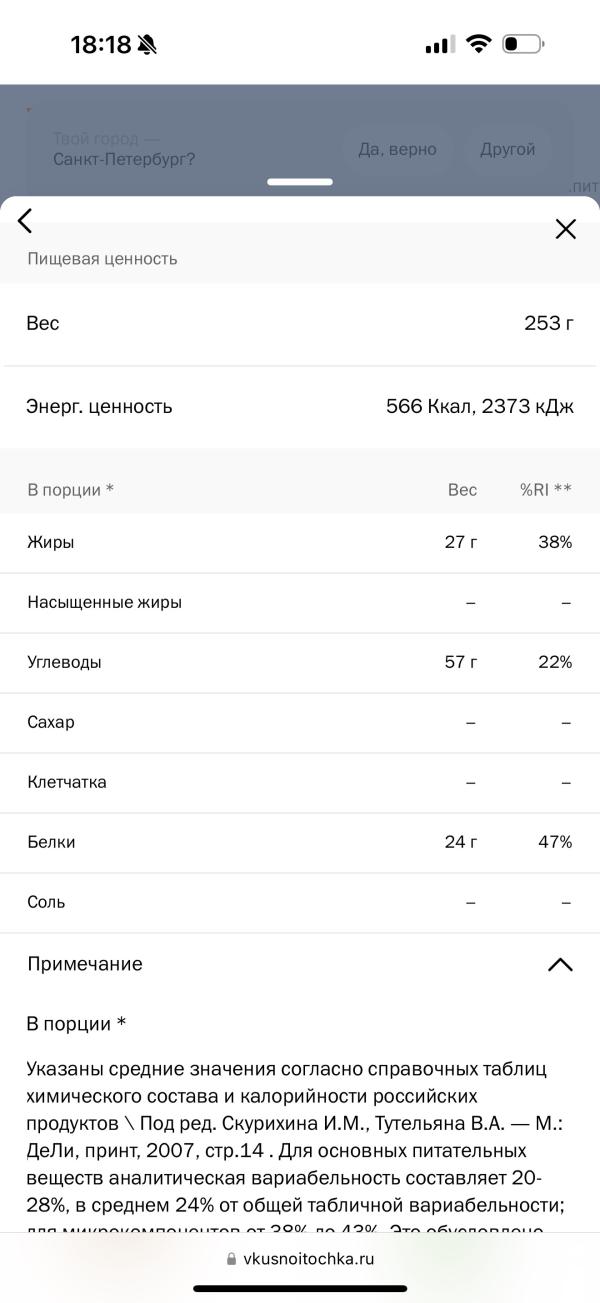Close the nutrition sheet with X
This screenshot has height=1303, width=600.
point(565,229)
